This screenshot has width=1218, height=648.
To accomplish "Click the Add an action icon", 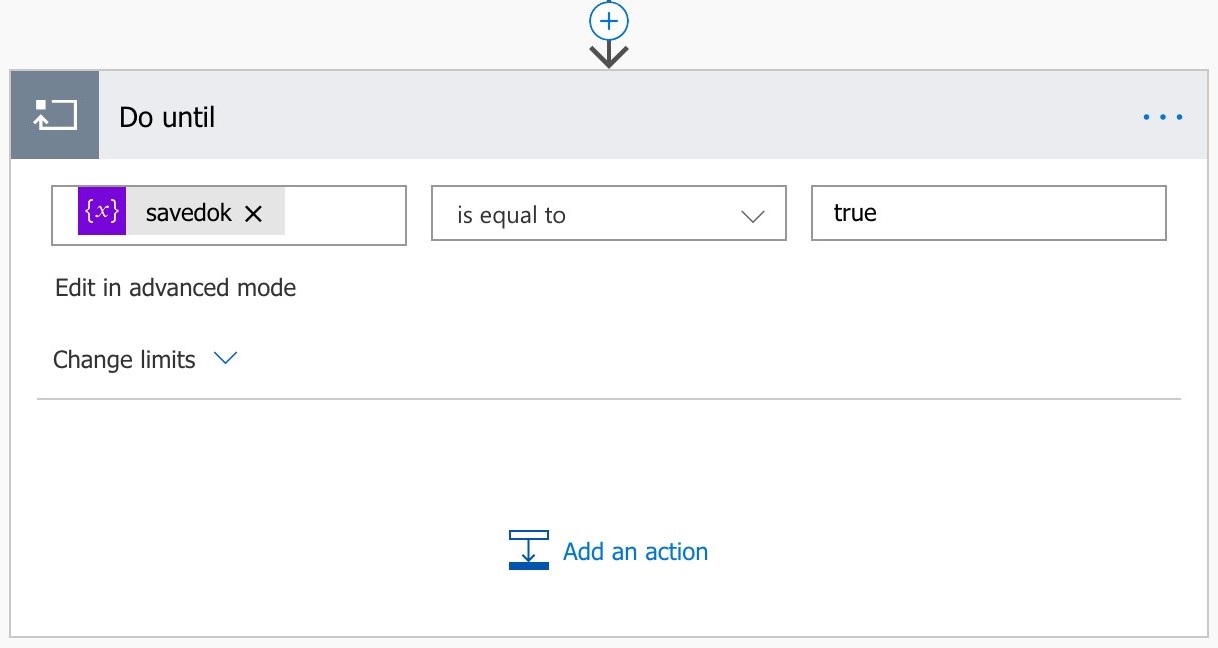I will 528,550.
